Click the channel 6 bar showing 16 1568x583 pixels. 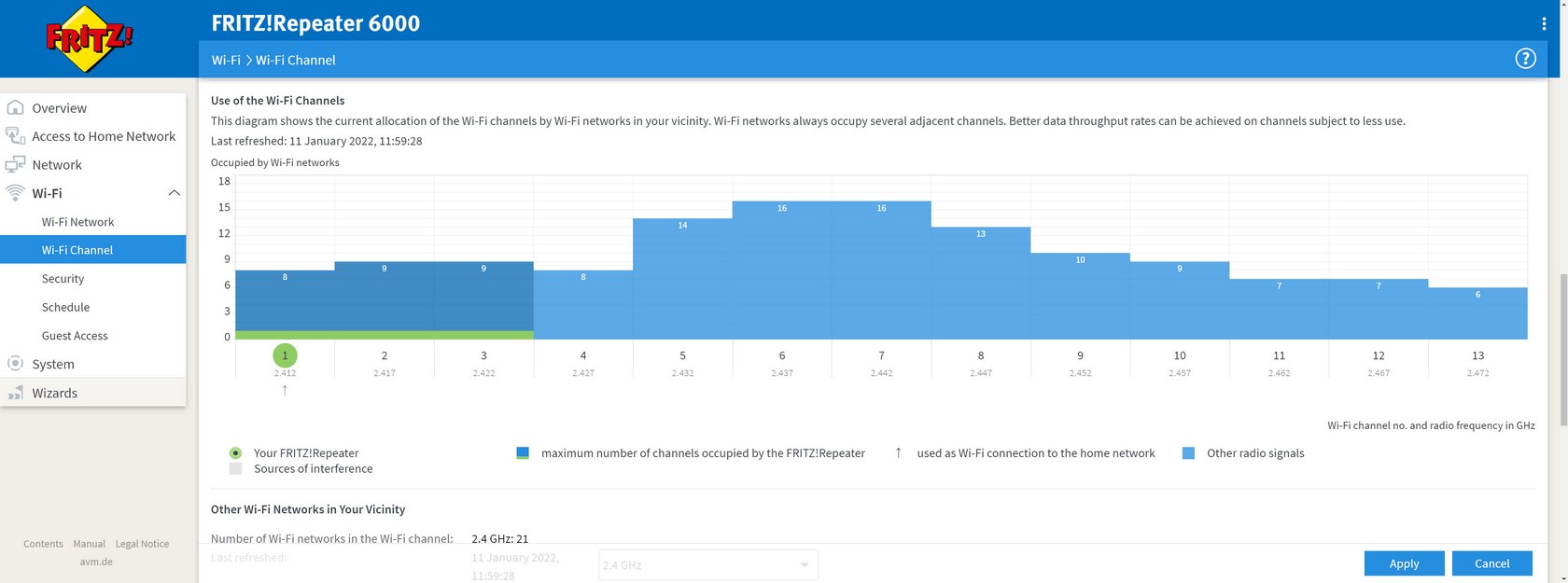pyautogui.click(x=781, y=271)
